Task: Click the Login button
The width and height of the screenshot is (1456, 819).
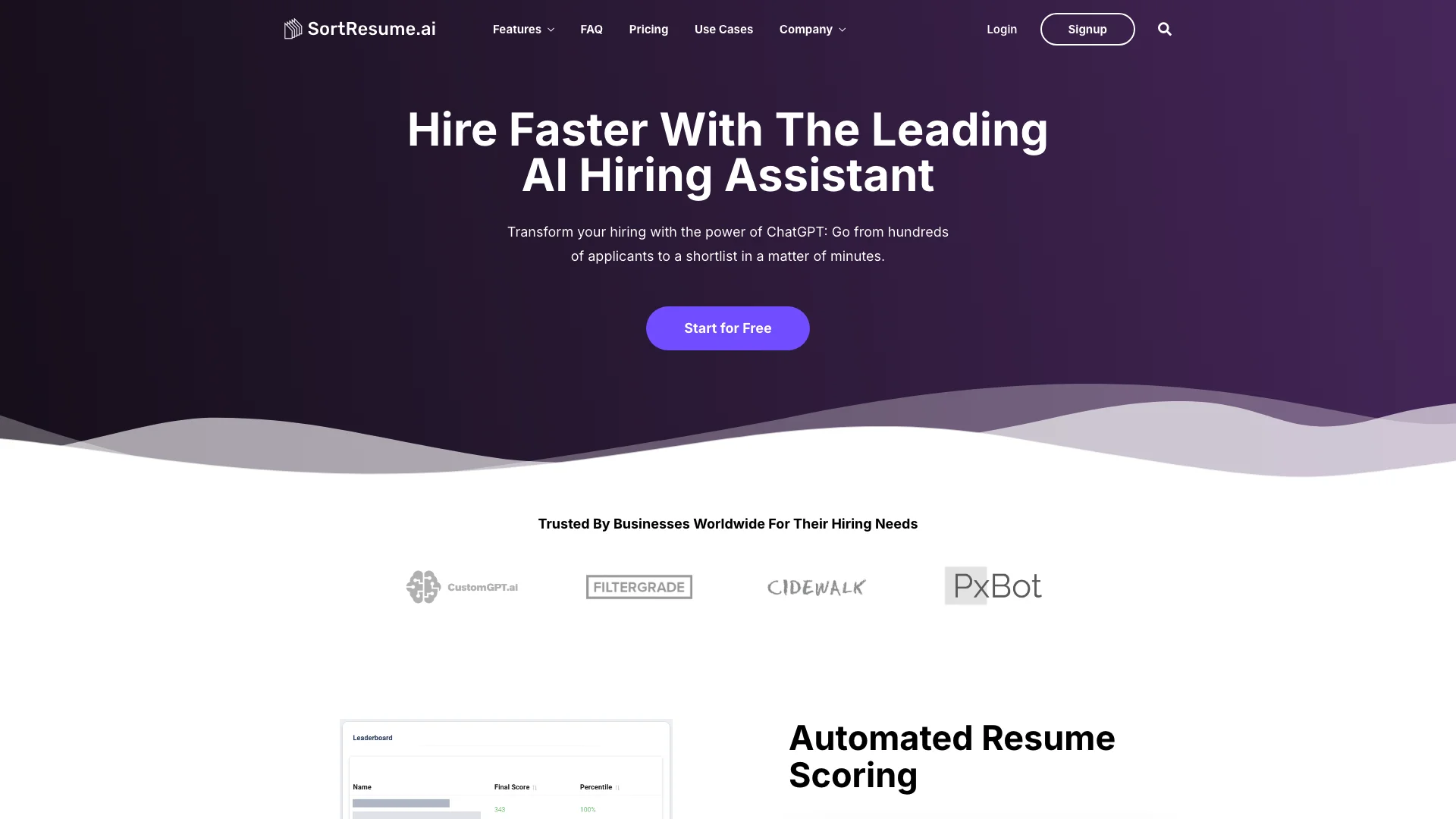Action: (x=1002, y=28)
